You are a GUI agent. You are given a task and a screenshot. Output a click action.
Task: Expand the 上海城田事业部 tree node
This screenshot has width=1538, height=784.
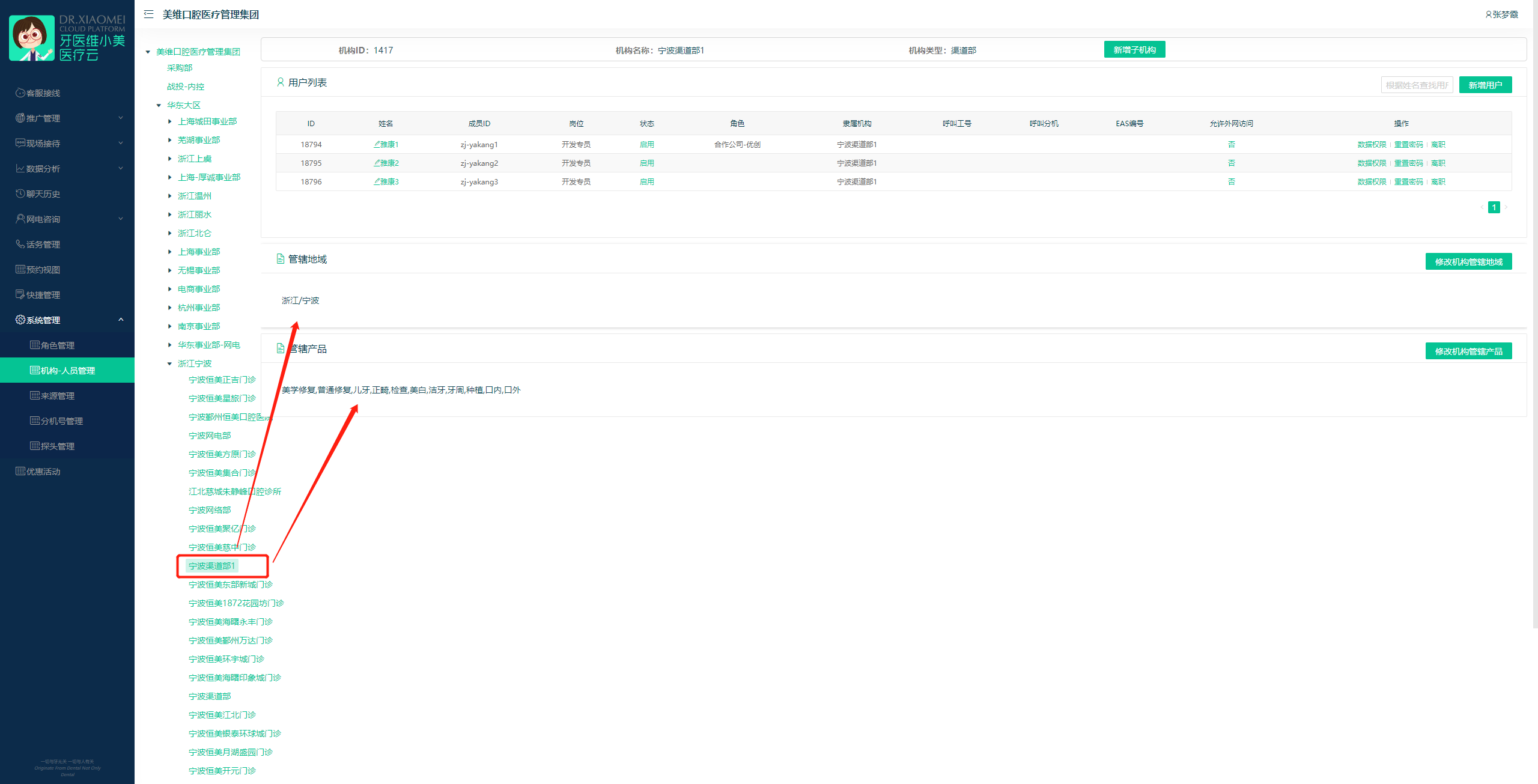point(170,121)
